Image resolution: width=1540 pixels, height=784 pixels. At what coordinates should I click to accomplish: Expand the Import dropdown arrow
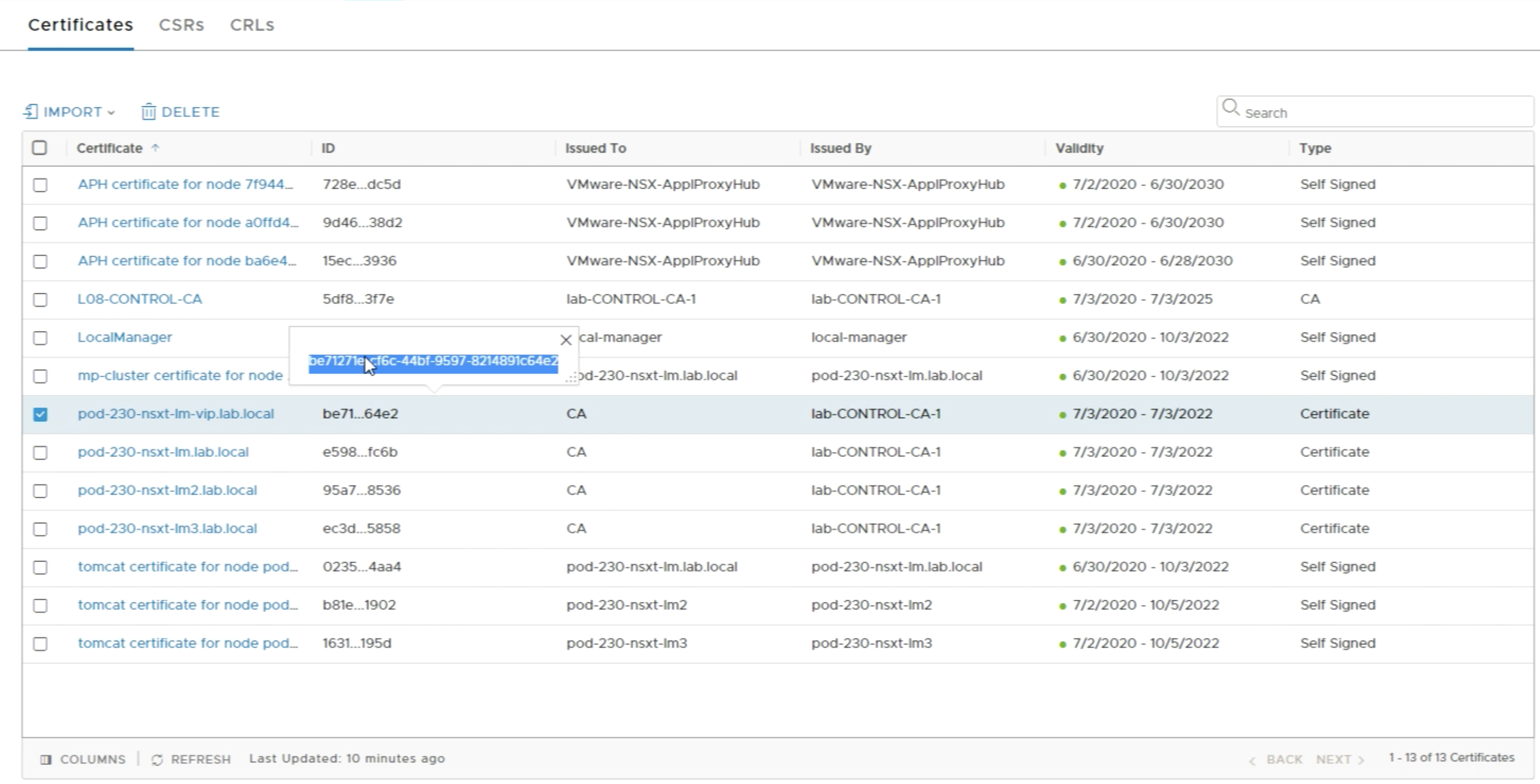111,112
